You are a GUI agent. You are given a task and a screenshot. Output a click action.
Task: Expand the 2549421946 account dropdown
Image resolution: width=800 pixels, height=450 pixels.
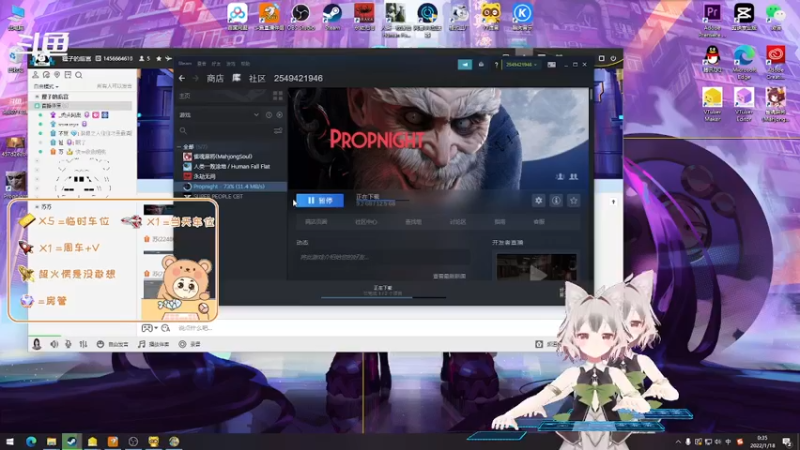521,65
